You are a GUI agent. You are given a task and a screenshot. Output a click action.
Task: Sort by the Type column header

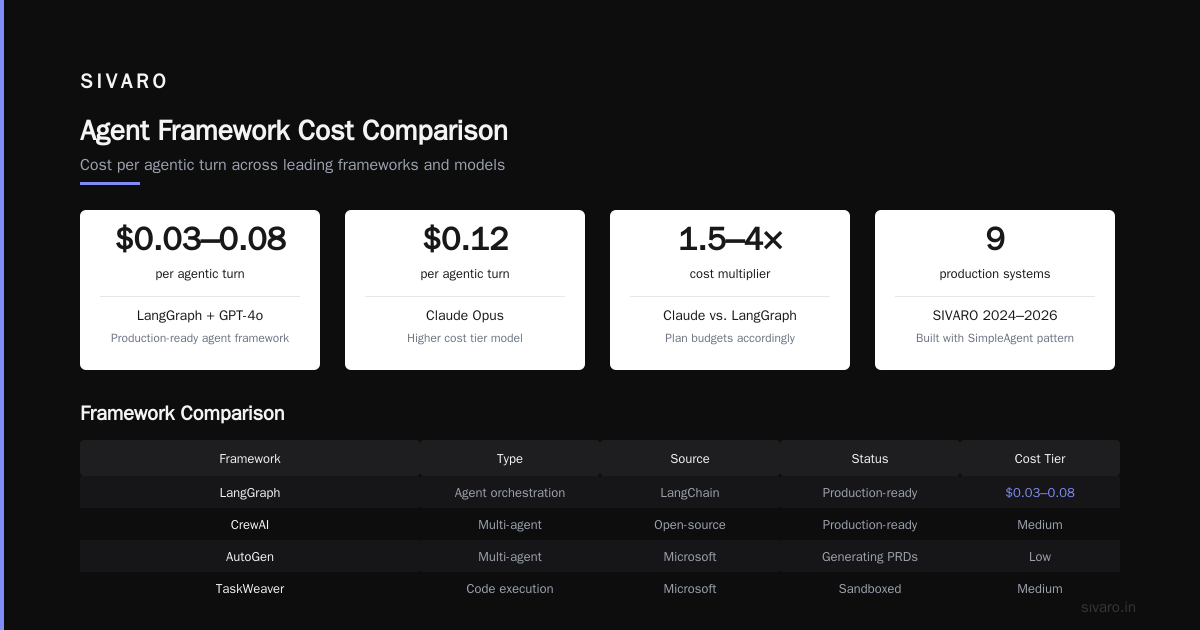pyautogui.click(x=510, y=459)
